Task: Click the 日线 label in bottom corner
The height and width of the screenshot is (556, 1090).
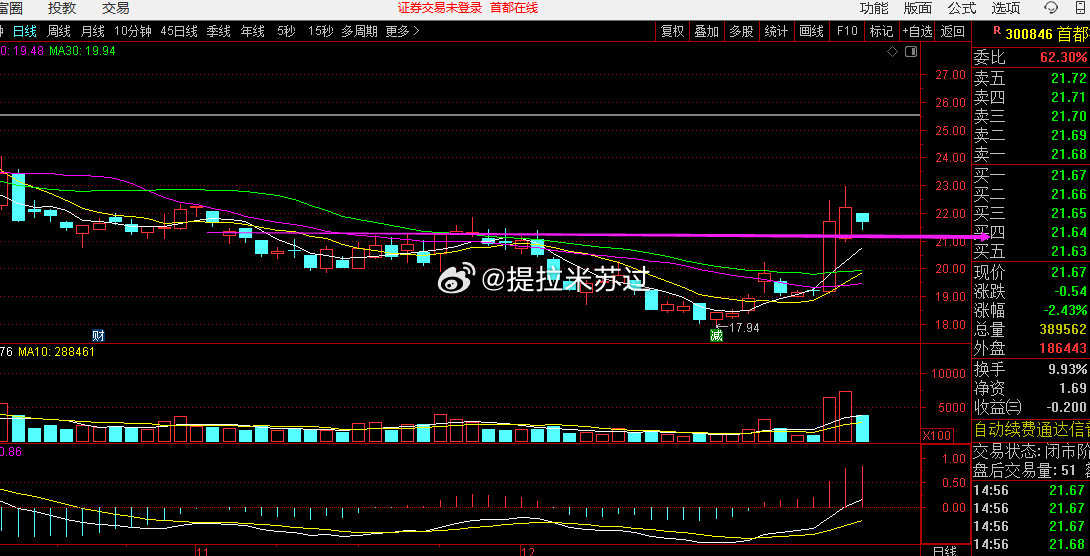Action: (x=945, y=551)
